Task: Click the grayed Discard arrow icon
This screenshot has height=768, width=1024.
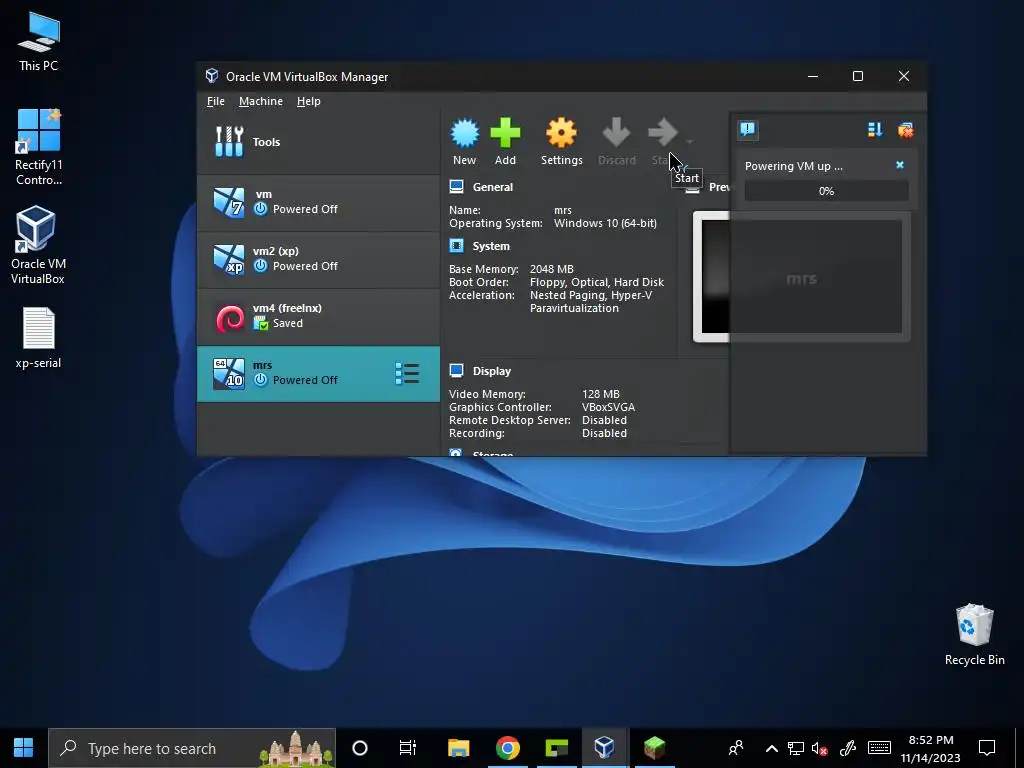Action: point(616,133)
